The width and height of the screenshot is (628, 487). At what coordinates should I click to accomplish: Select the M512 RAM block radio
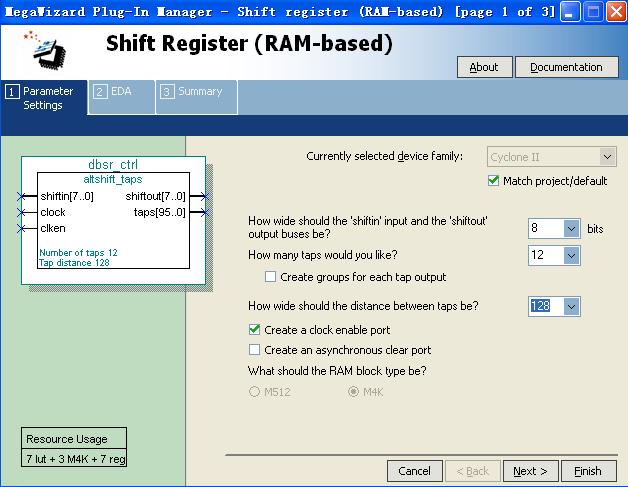pos(254,391)
